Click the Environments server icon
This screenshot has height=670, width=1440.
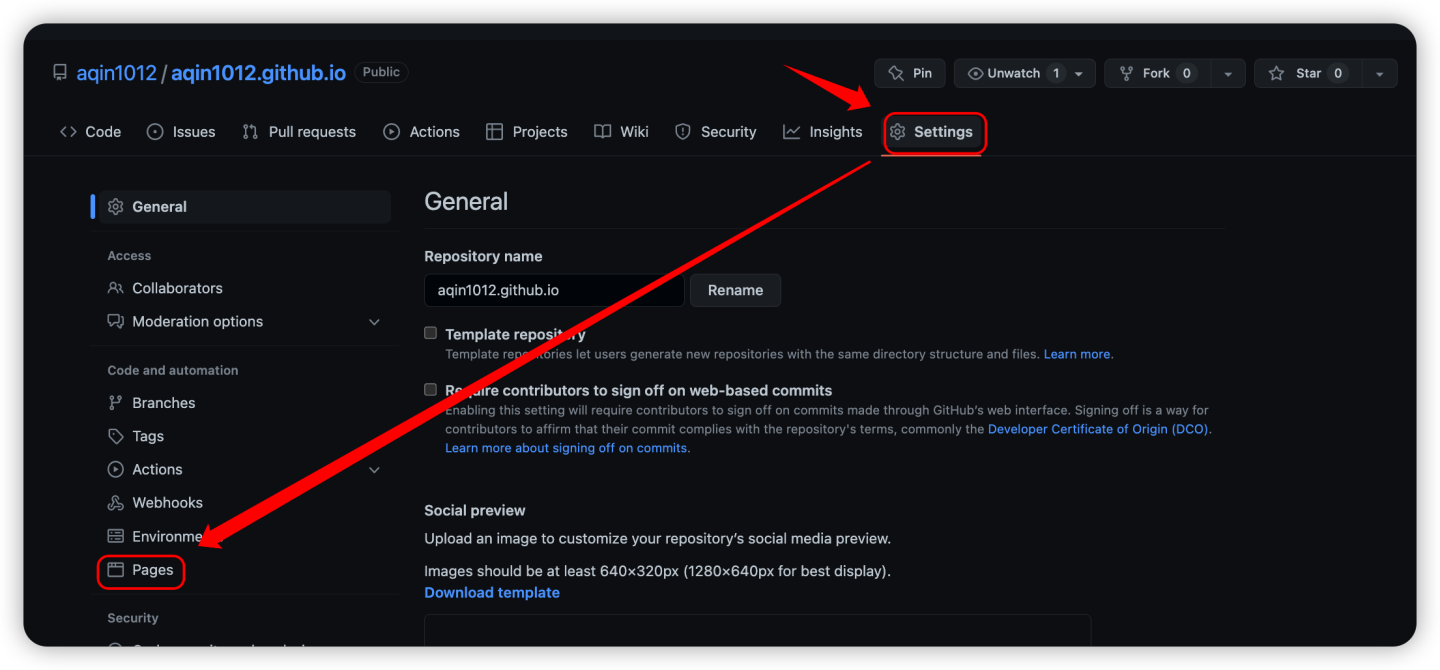coord(116,537)
